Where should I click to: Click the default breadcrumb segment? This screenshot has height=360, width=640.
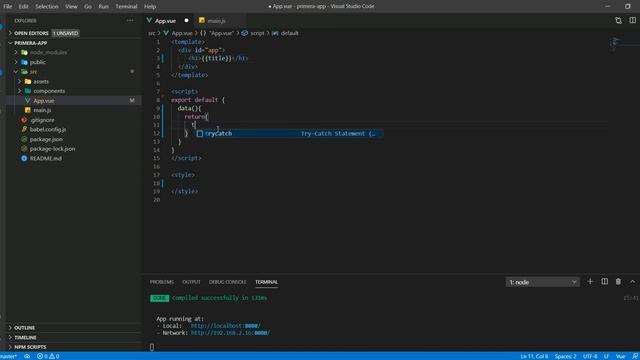click(x=289, y=33)
